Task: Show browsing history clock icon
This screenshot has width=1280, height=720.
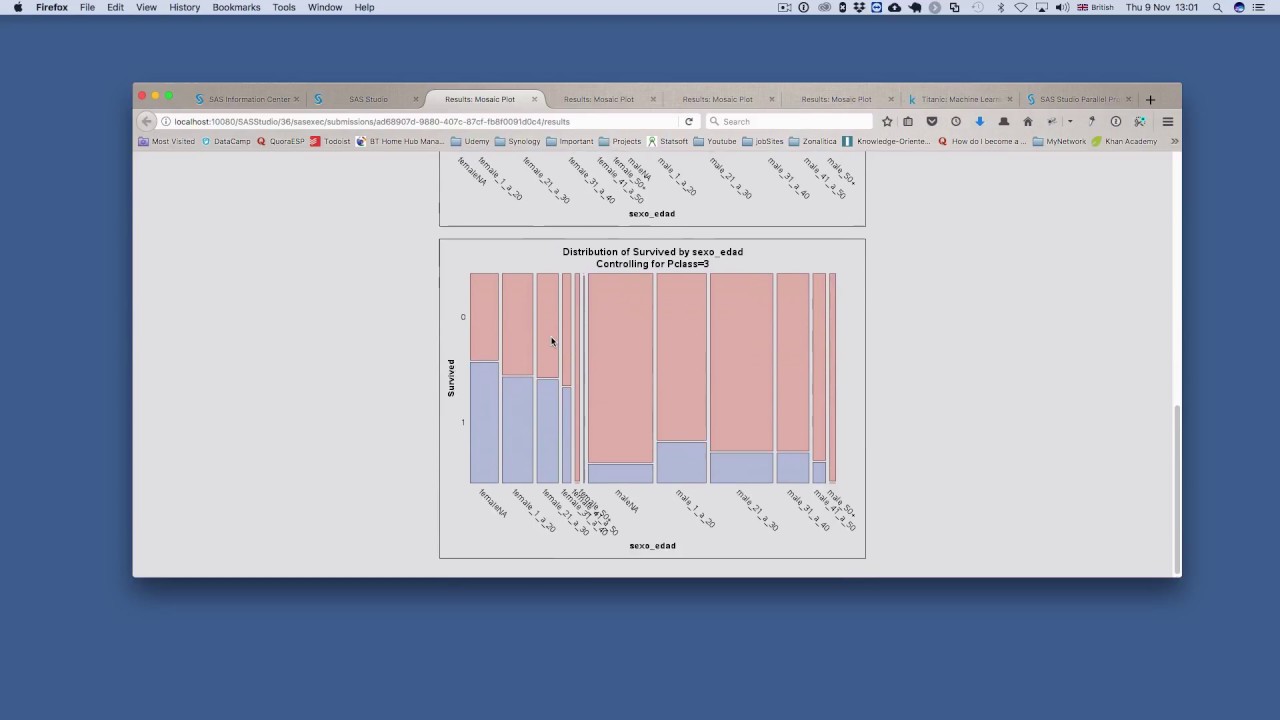Action: [956, 121]
